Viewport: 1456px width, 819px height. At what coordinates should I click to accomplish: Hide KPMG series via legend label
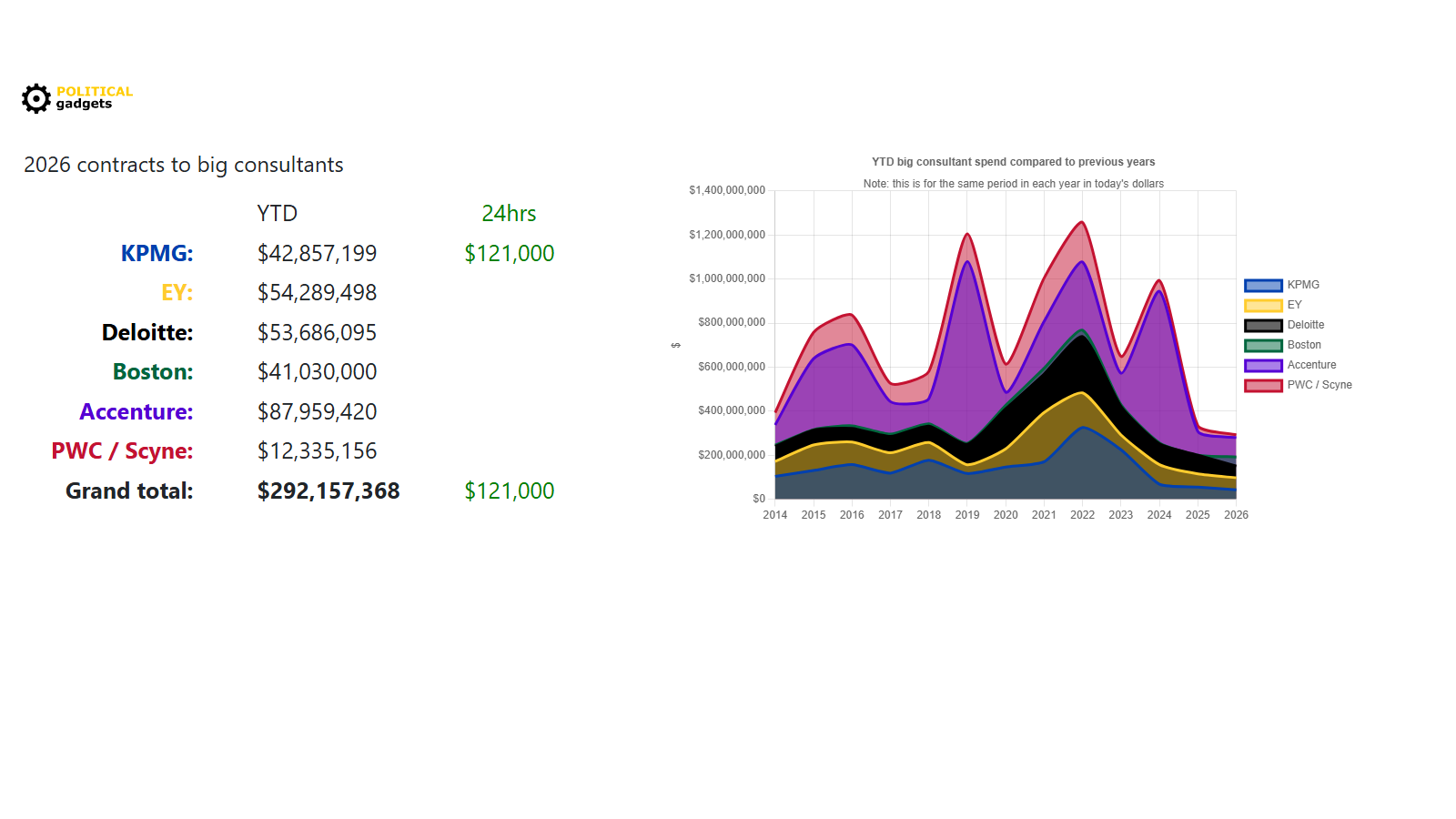click(1303, 285)
